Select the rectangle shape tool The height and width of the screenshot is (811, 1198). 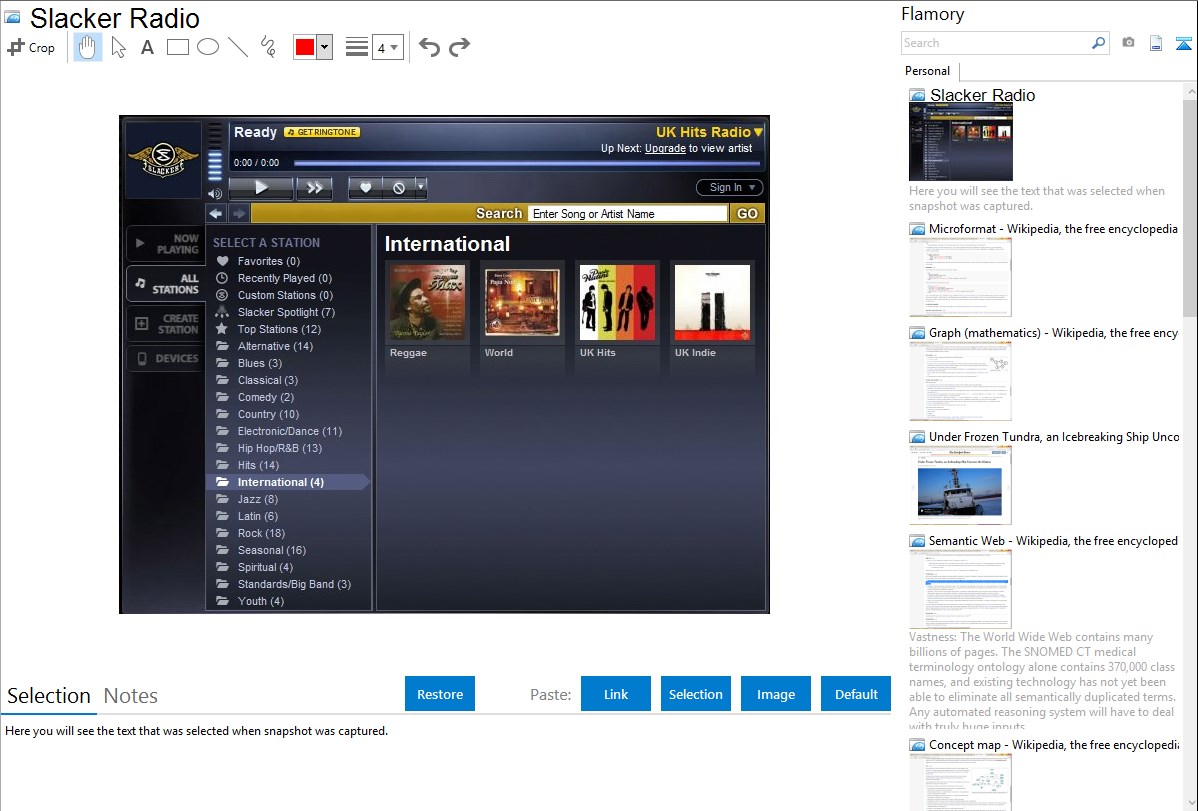(177, 47)
